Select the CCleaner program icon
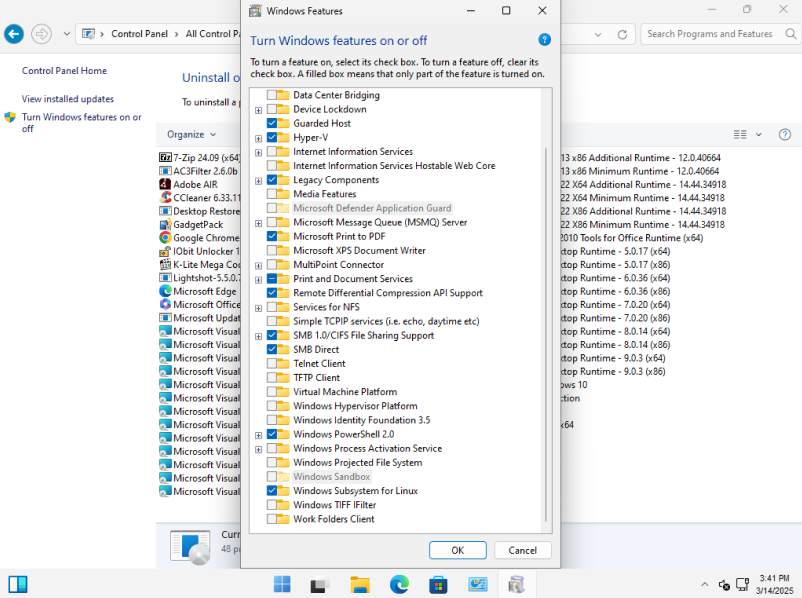Image resolution: width=802 pixels, height=598 pixels. [165, 197]
